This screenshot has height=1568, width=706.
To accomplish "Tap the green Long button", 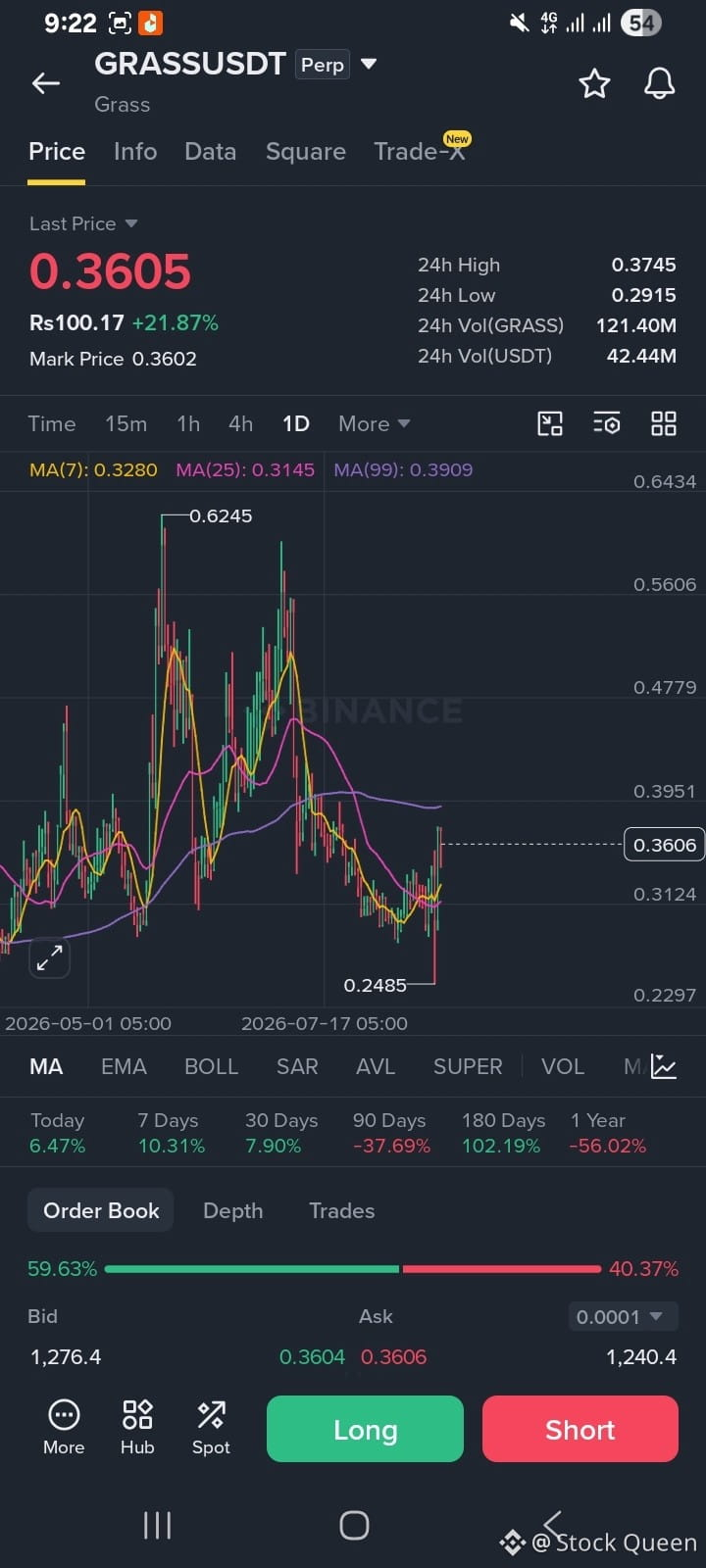I will pos(365,1429).
